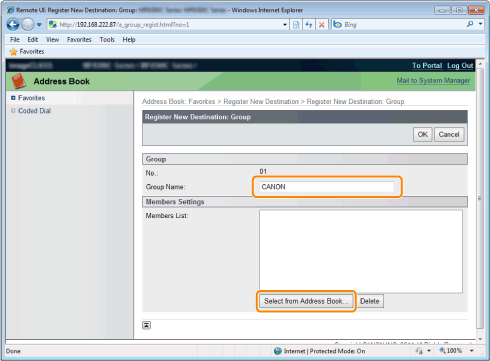Open the Mail to System Manager link
Screen dimensions: 490x361
(x=433, y=80)
